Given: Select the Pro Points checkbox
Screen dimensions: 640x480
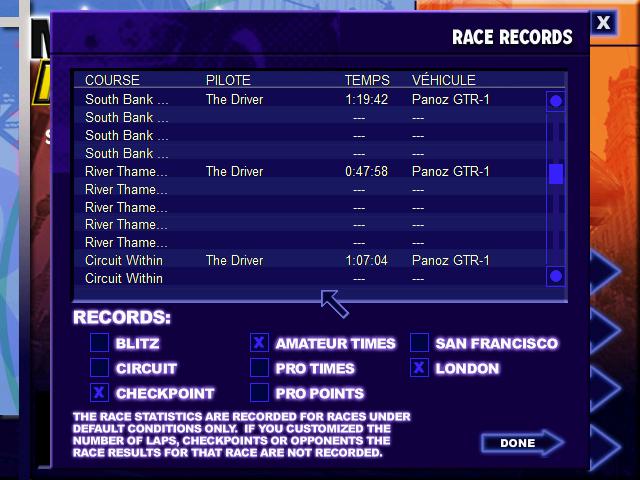Looking at the screenshot, I should coord(259,393).
